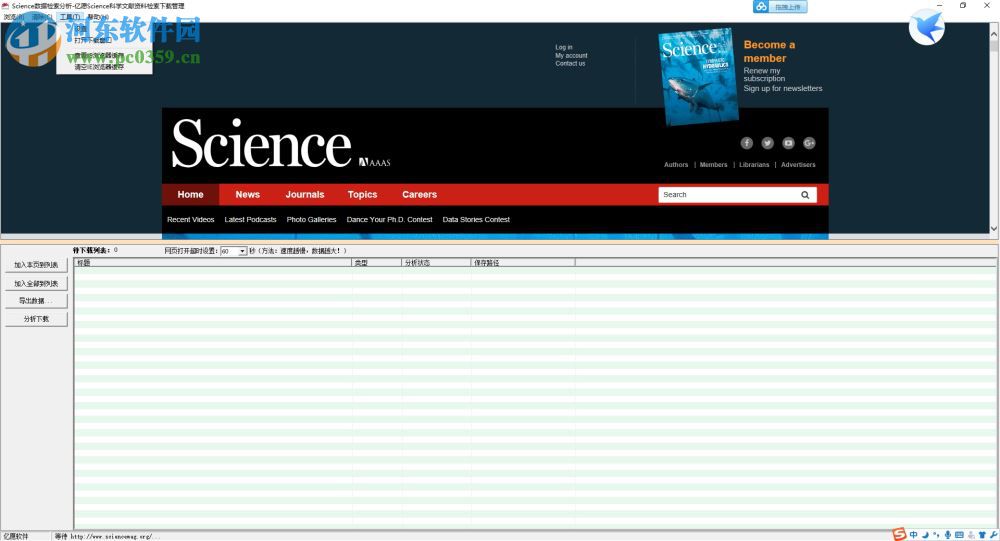Open the 帮助(H) menu
The width and height of the screenshot is (1000, 541).
coord(97,17)
